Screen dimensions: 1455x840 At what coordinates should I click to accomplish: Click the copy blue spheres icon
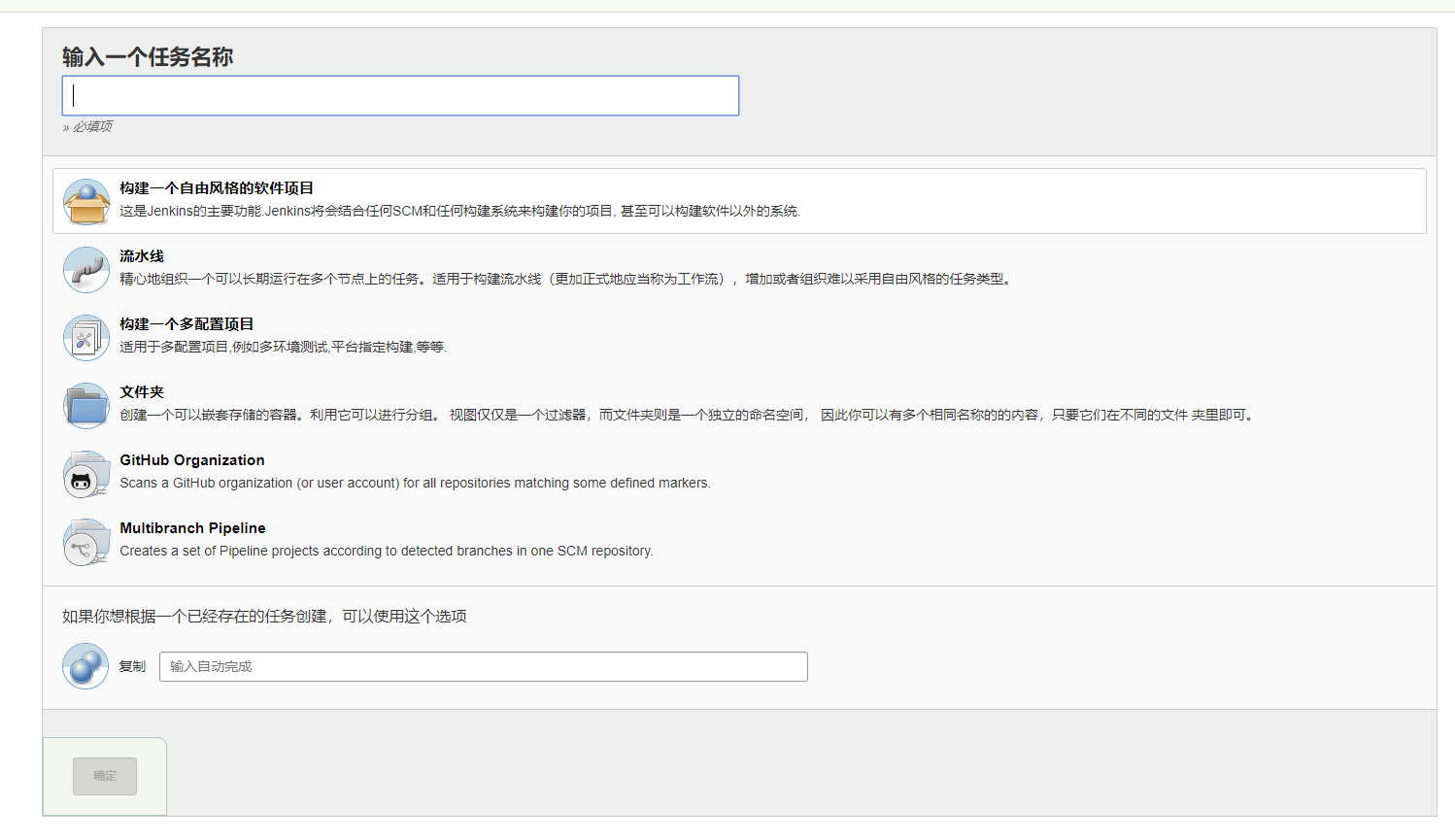[85, 666]
